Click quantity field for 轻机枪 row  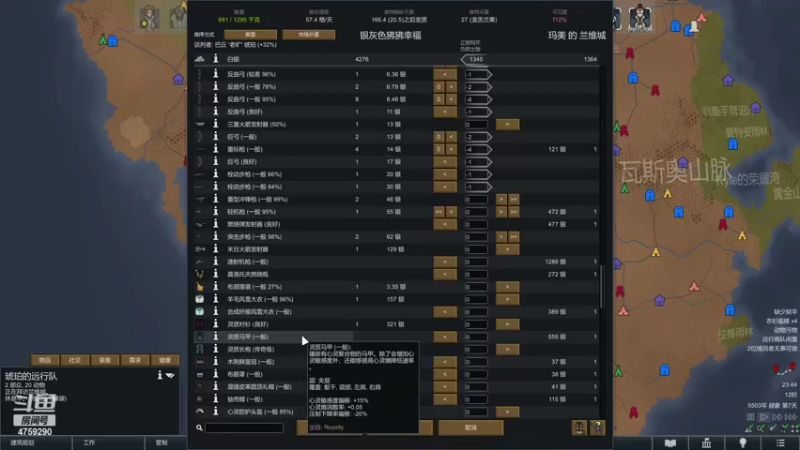point(476,212)
